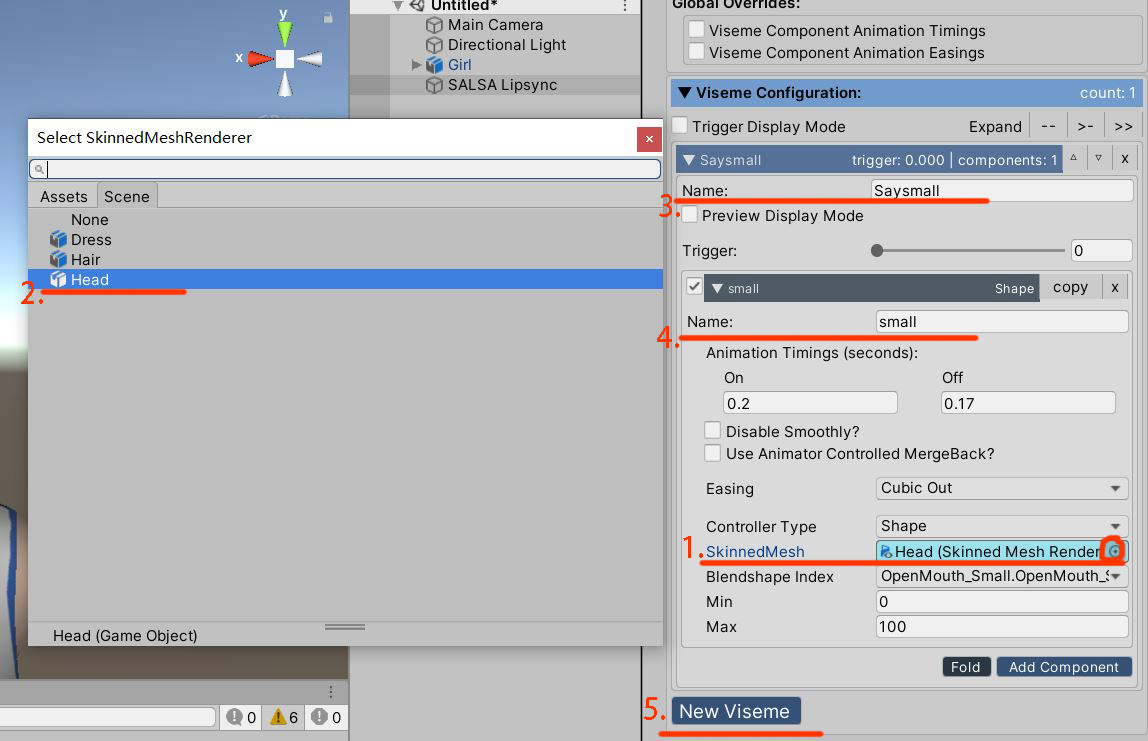Expand the Girl object in the hierarchy

tap(417, 65)
